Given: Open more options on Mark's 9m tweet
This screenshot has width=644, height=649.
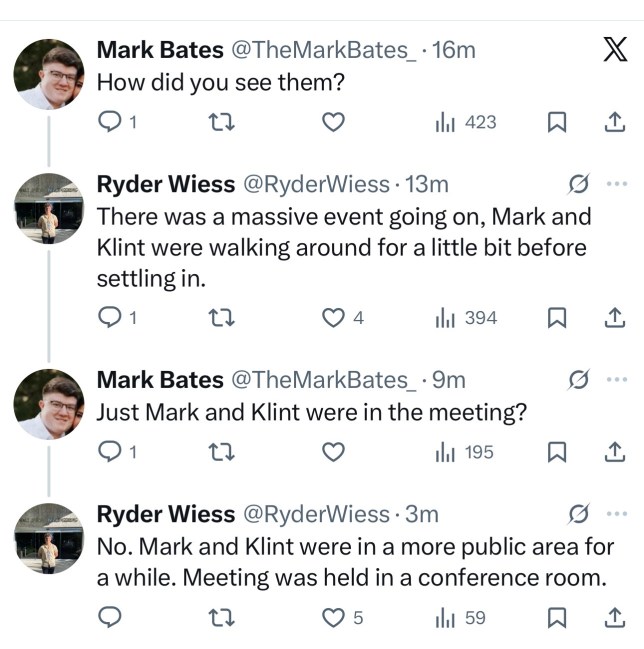Looking at the screenshot, I should pos(616,380).
